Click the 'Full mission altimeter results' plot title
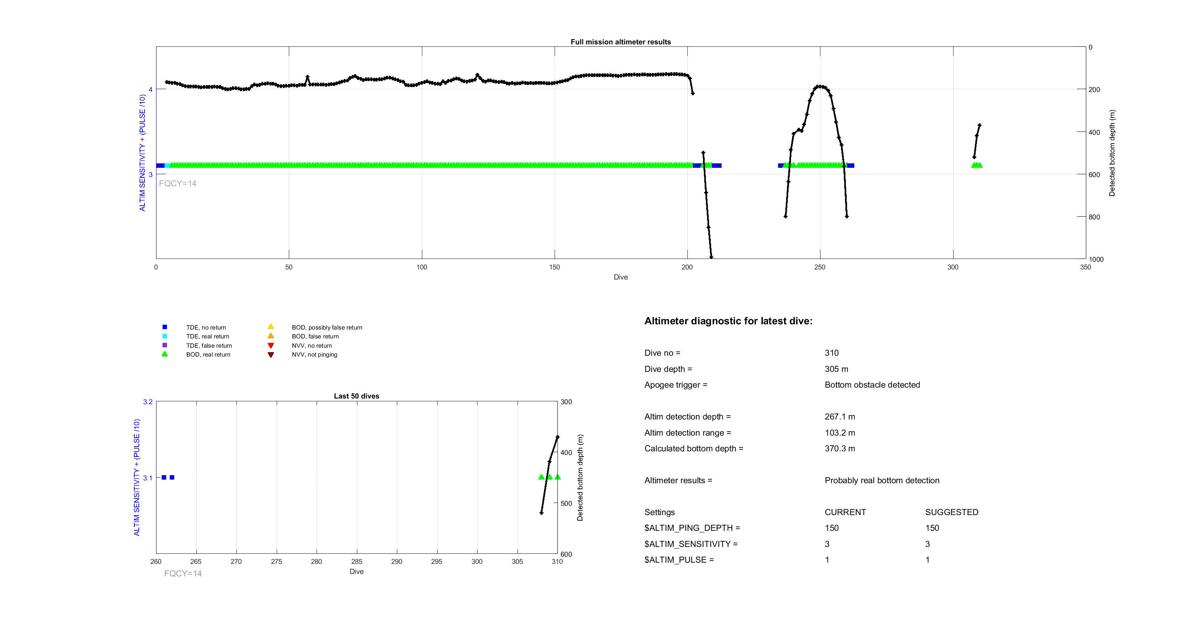This screenshot has width=1200, height=622. click(620, 42)
